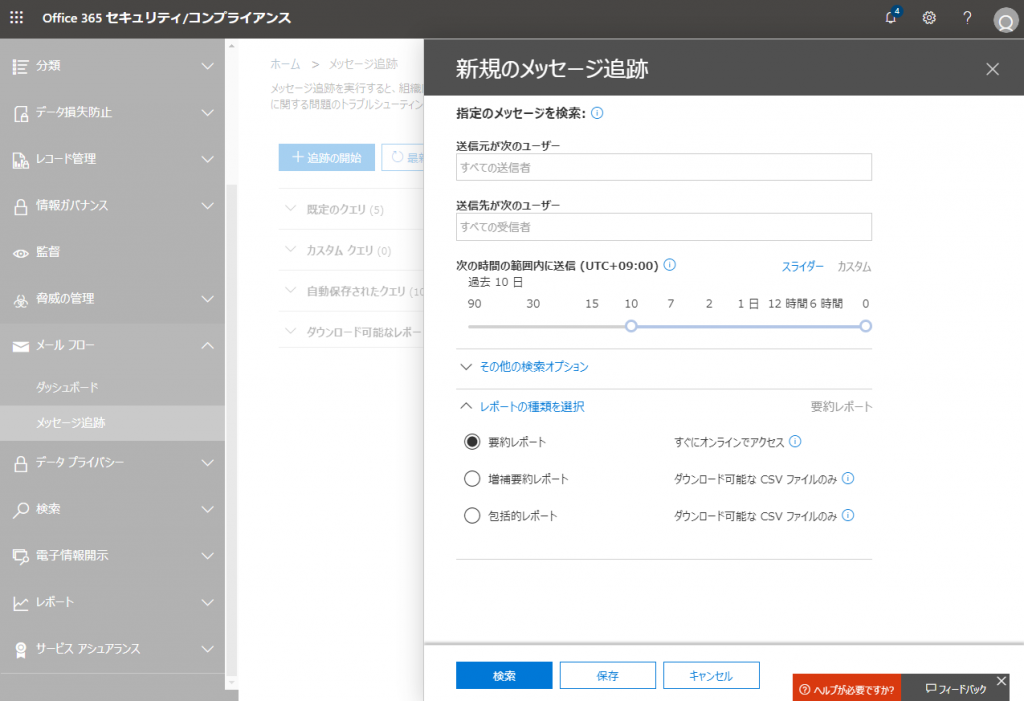The width and height of the screenshot is (1024, 701).
Task: Expand the 分類 section chevron
Action: pyautogui.click(x=208, y=66)
